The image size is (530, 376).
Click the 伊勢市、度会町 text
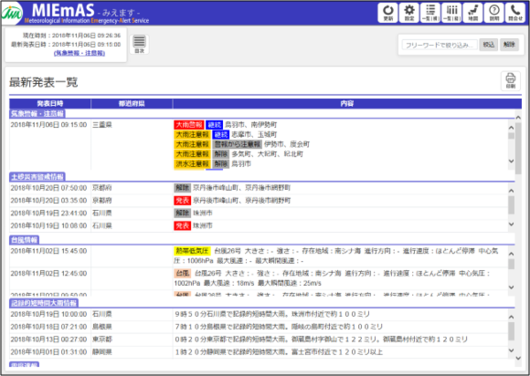[x=287, y=144]
